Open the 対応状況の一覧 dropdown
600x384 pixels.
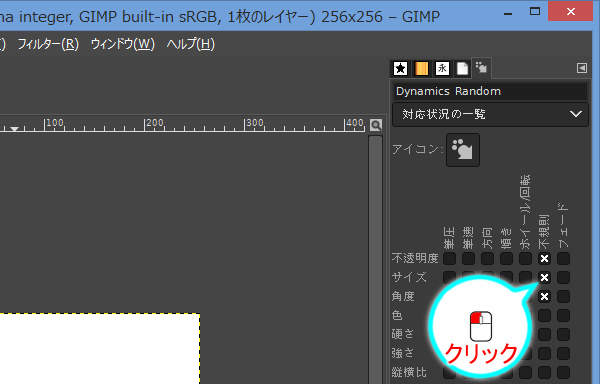coord(490,114)
